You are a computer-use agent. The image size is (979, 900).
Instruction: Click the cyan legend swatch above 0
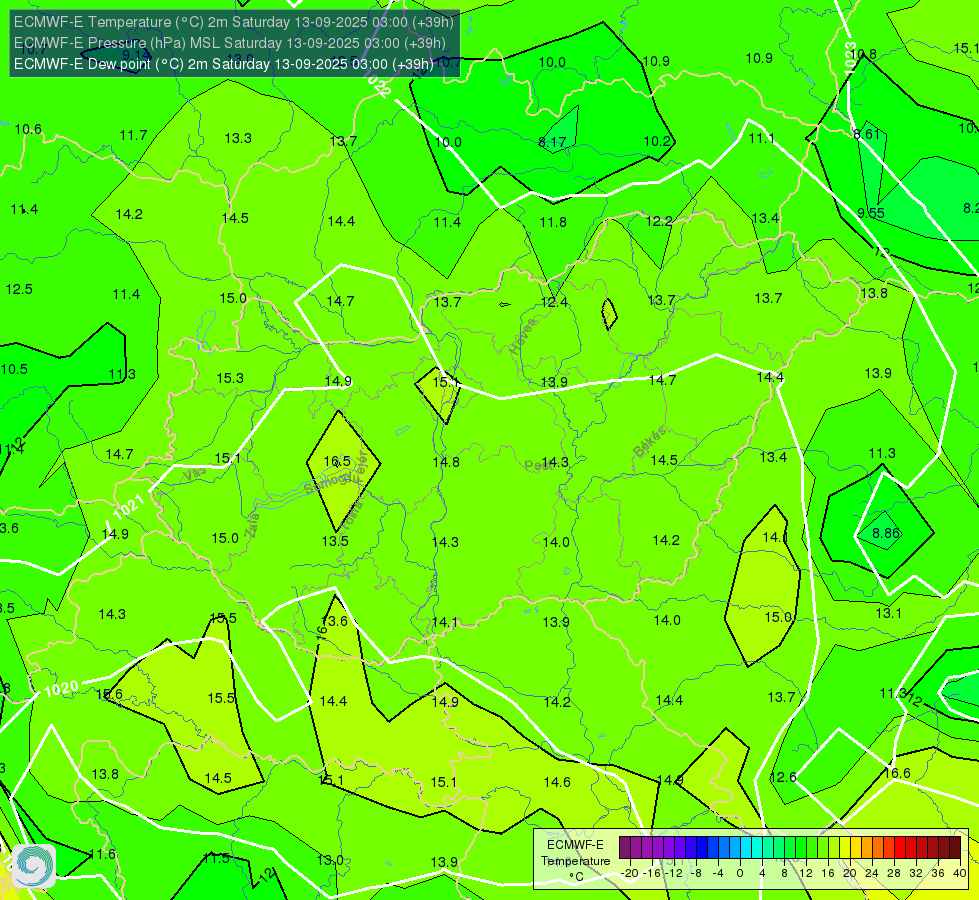746,848
